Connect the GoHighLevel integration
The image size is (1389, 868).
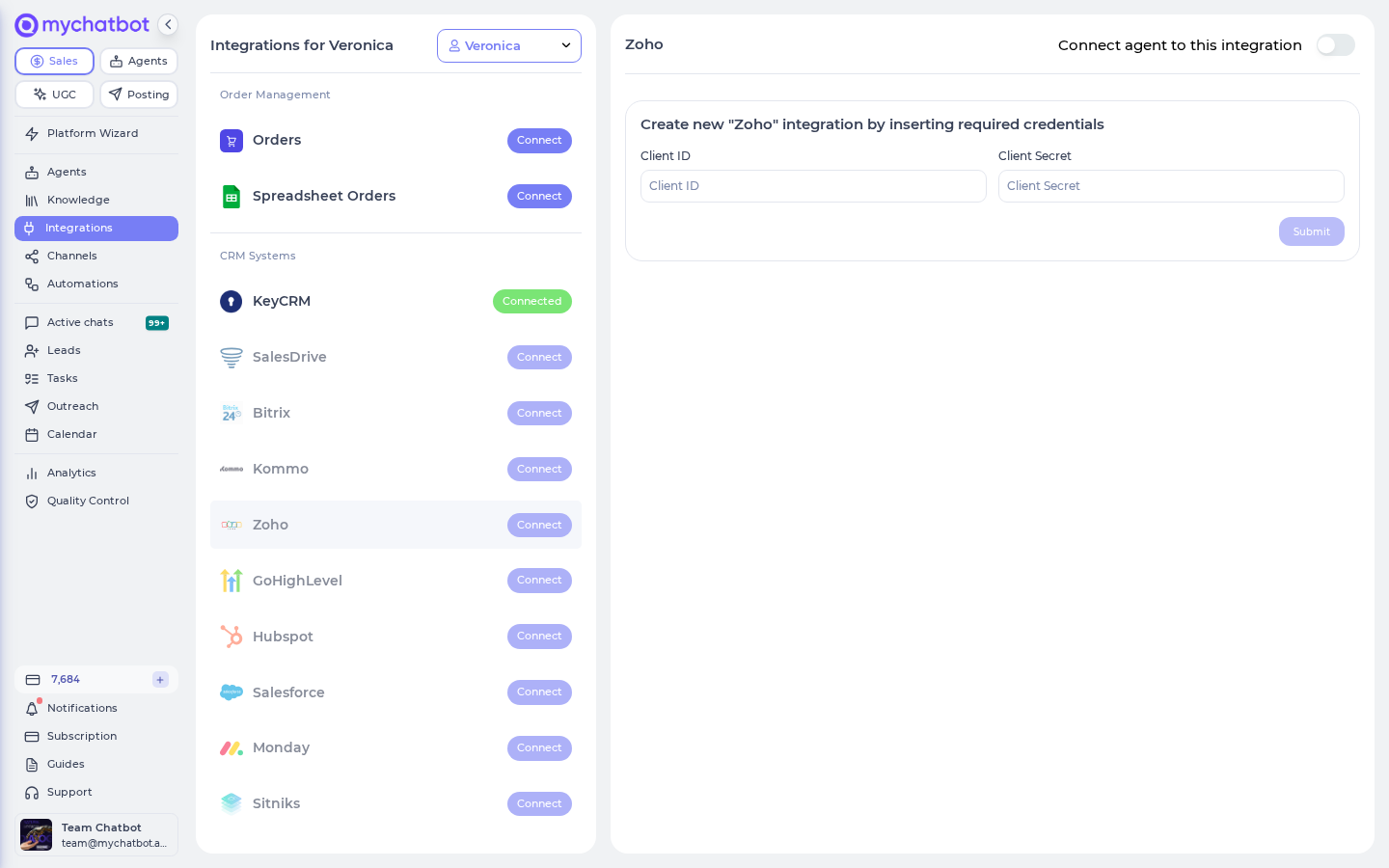pos(539,581)
